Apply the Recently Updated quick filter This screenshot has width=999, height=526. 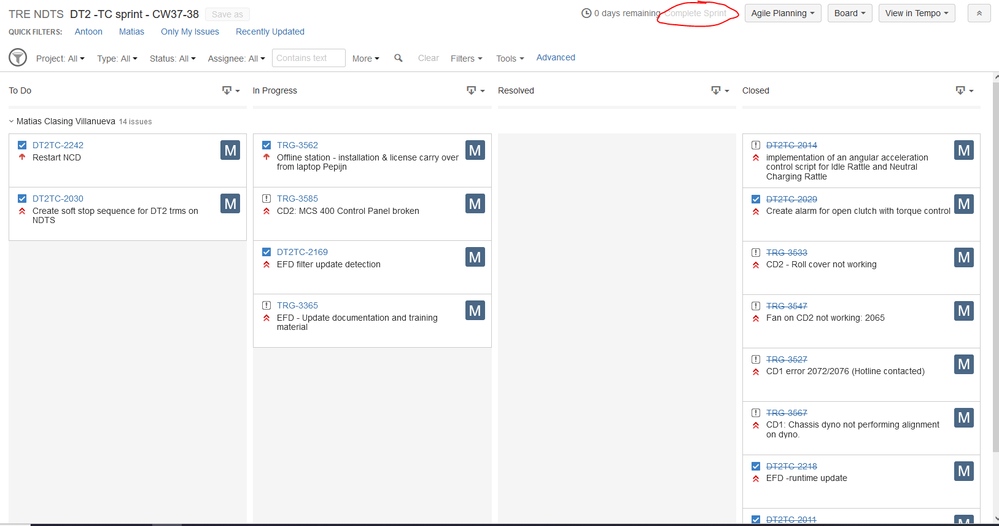coord(270,32)
